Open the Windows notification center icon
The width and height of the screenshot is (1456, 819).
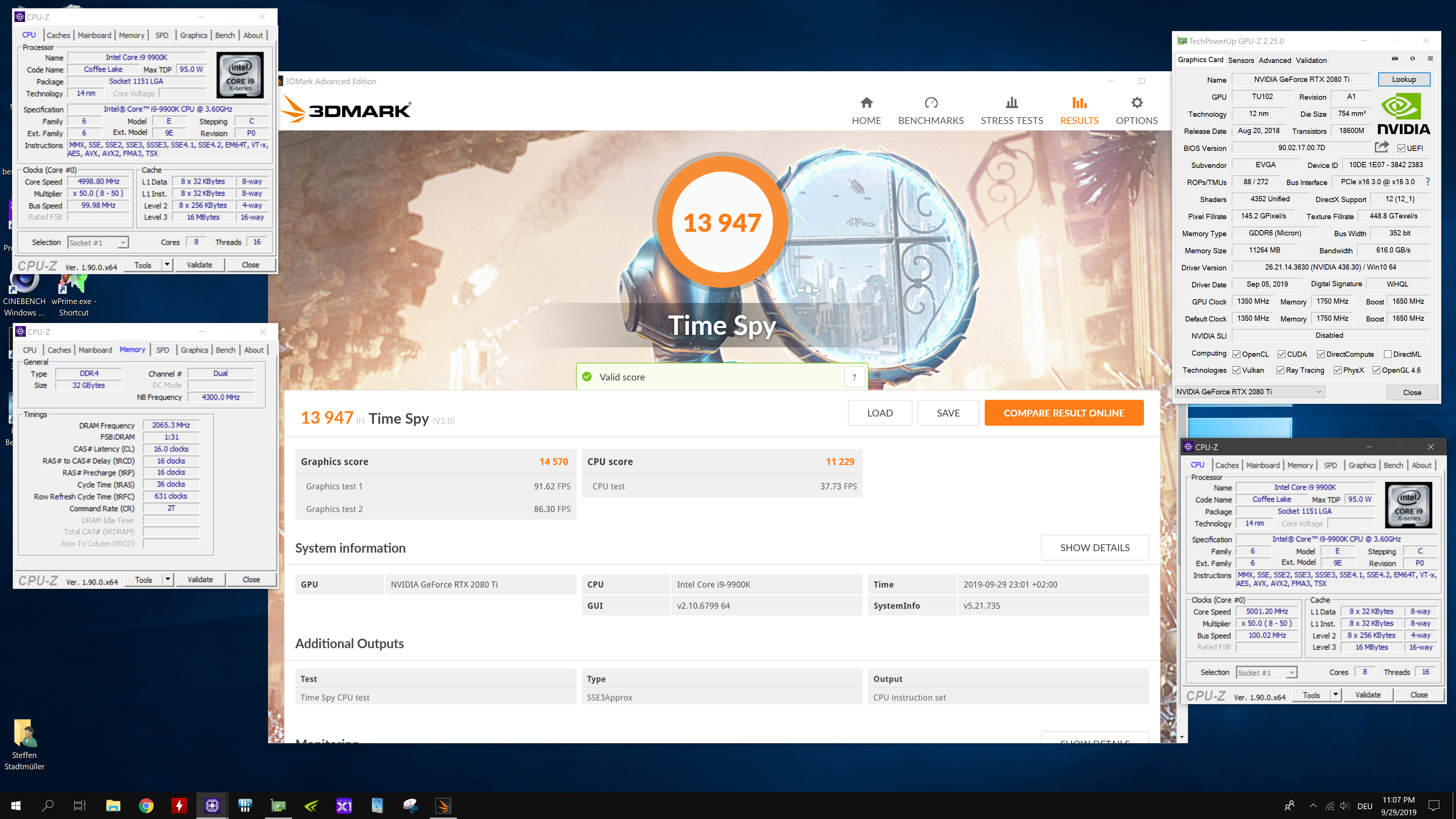(x=1434, y=806)
